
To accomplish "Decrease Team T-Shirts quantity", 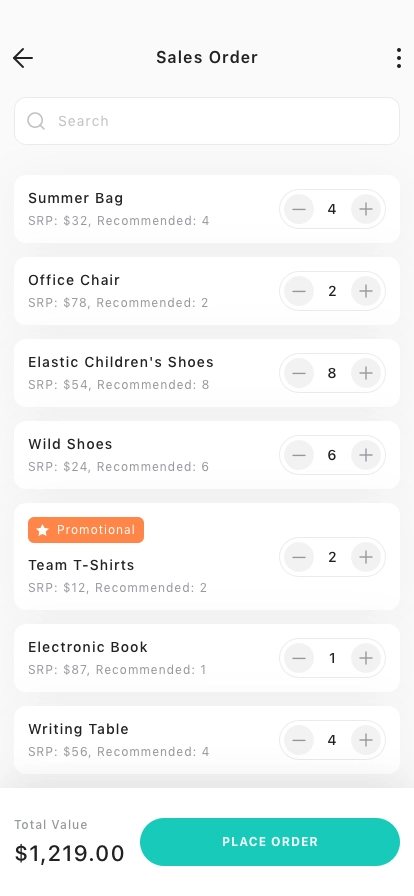I will coord(298,557).
